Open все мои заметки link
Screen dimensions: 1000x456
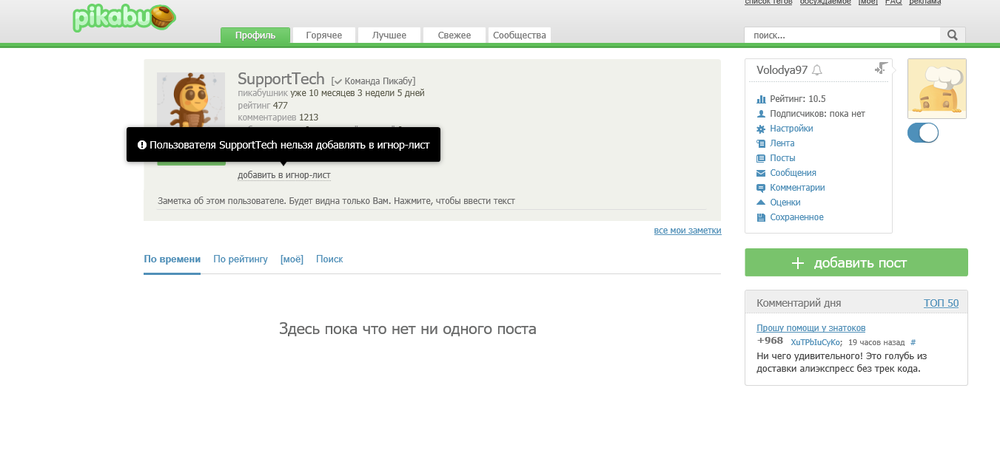[x=688, y=230]
